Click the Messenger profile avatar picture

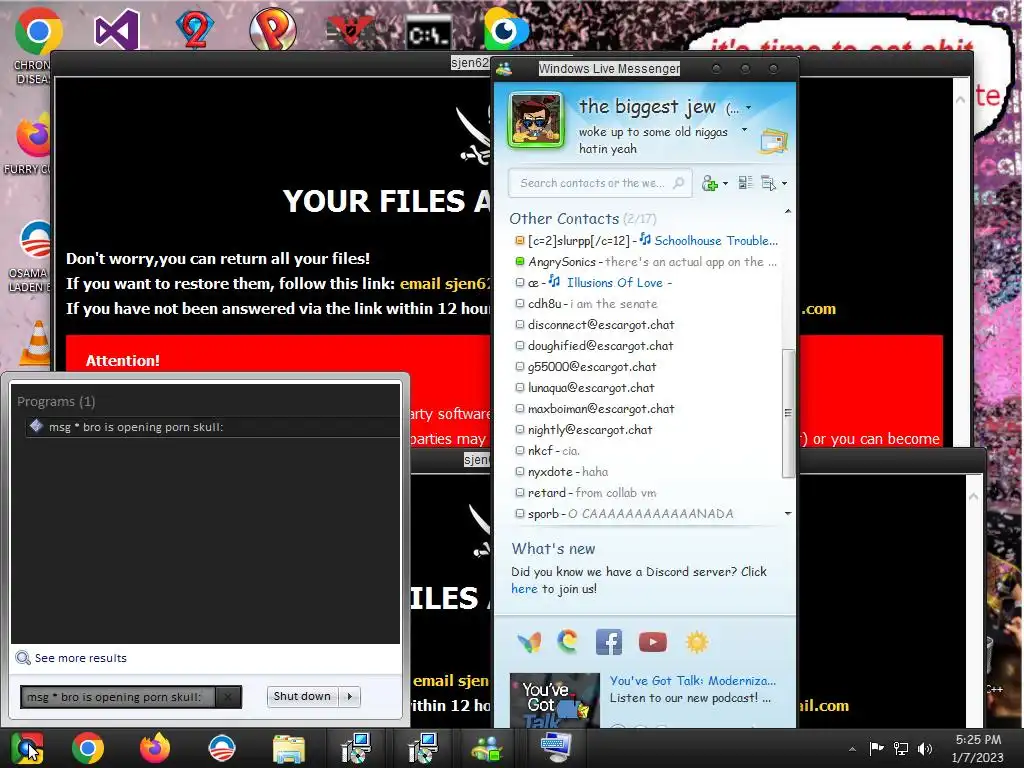point(536,120)
